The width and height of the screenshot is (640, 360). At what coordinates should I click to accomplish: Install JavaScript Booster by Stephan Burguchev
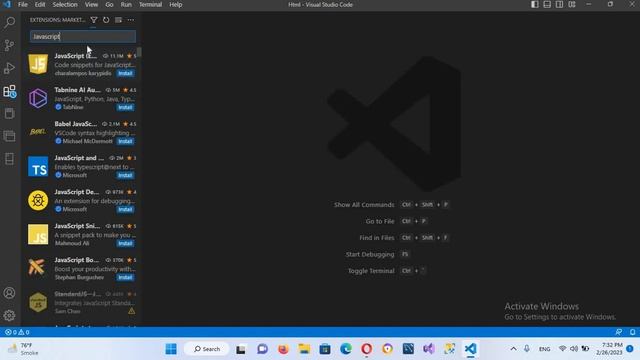click(125, 278)
